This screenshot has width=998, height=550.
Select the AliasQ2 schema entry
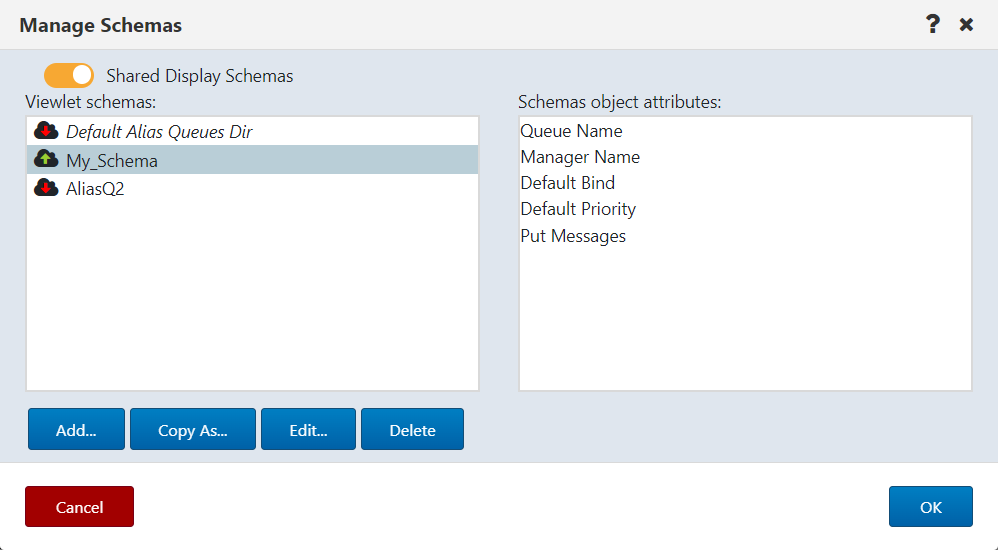[x=253, y=188]
